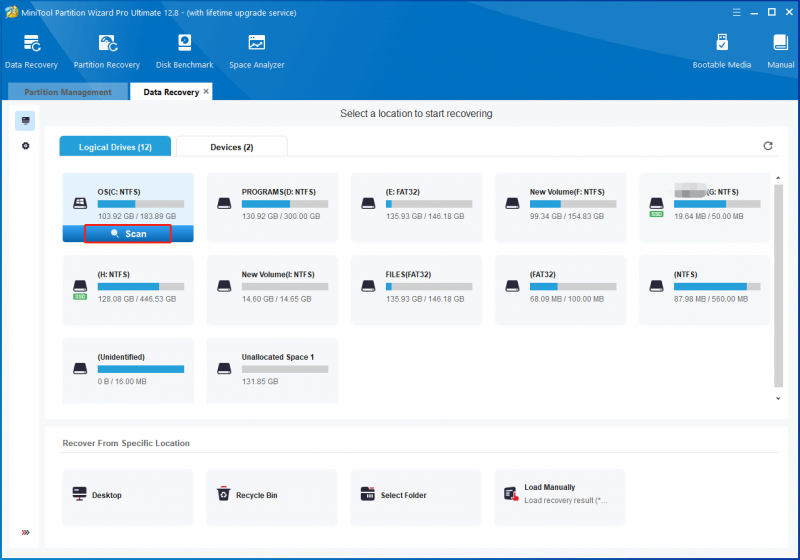This screenshot has width=800, height=560.
Task: Select the Logical Drives (12) tab
Action: pos(115,147)
